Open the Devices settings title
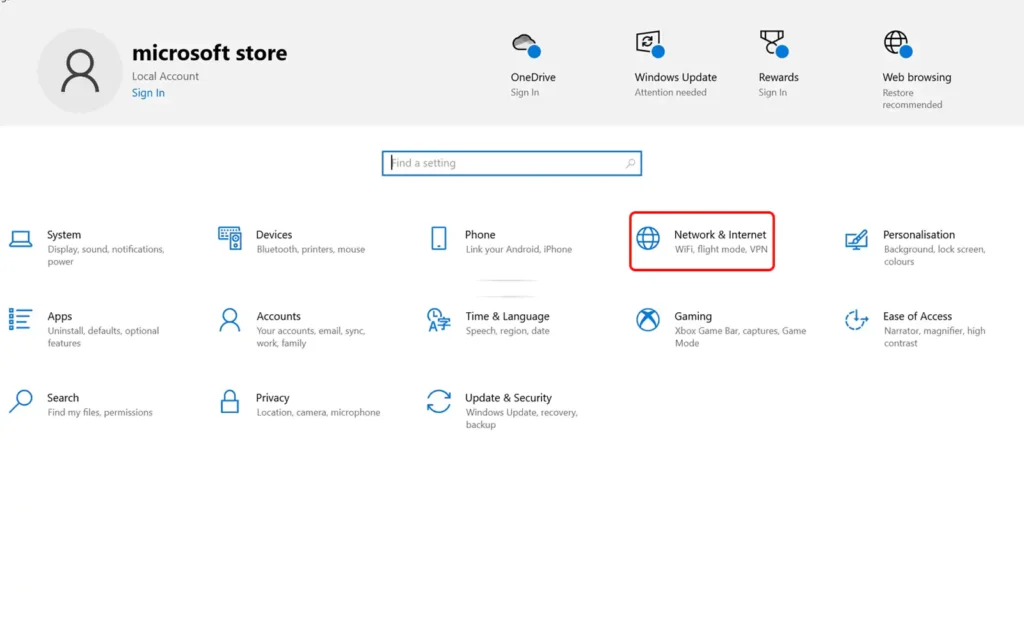 coord(274,234)
